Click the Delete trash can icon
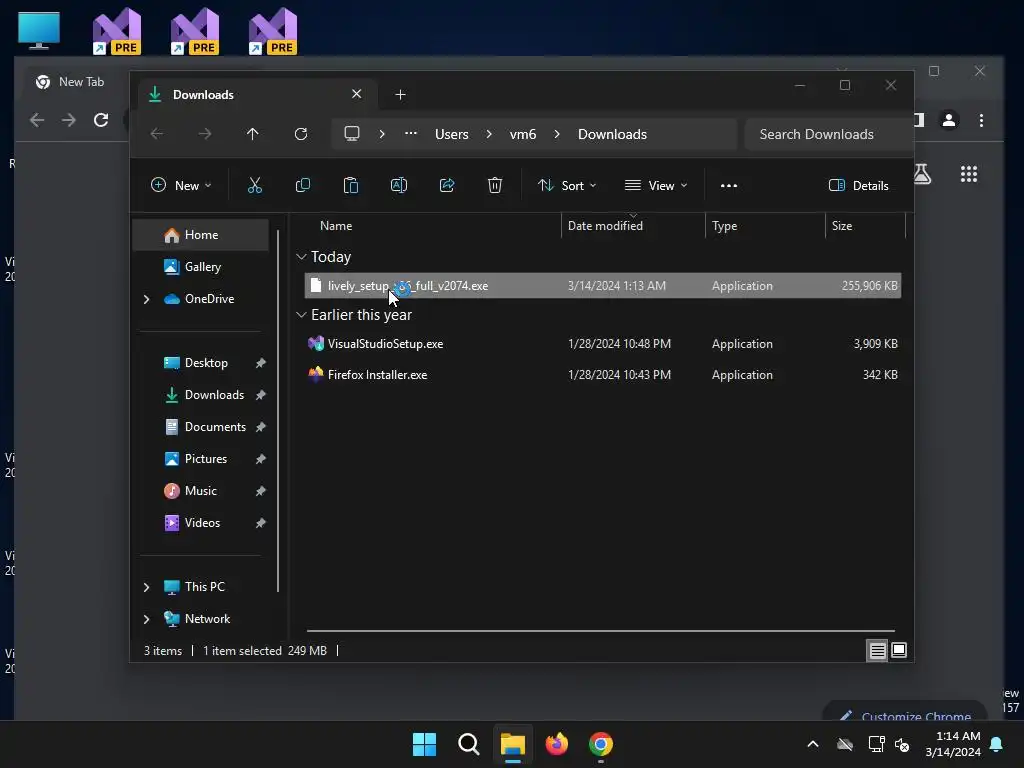Image resolution: width=1024 pixels, height=768 pixels. click(495, 185)
